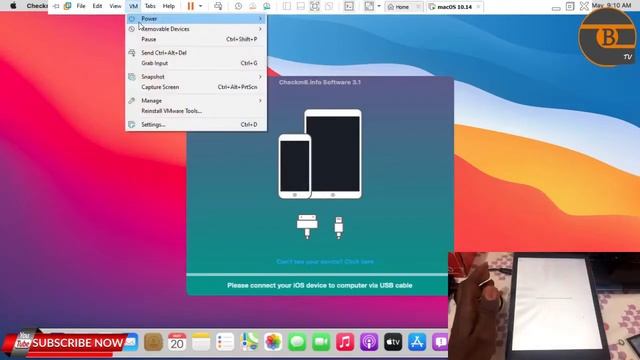640x360 pixels.
Task: Enter full screen mode toolbar icon
Action: pyautogui.click(x=315, y=6)
